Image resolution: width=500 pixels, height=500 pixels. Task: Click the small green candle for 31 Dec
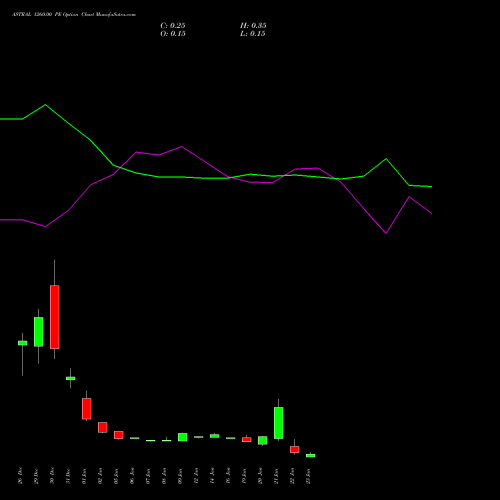coord(71,378)
